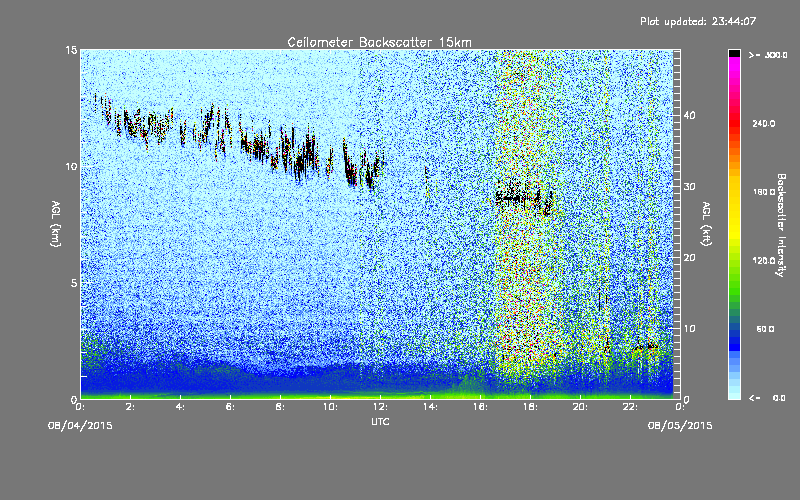
Task: Click the 4: hour tick on the time axis
Action: [x=181, y=407]
